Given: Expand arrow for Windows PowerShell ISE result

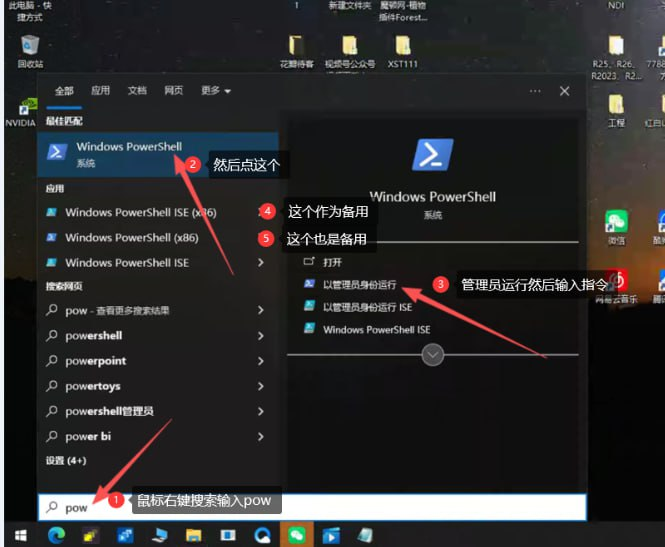Looking at the screenshot, I should 261,263.
